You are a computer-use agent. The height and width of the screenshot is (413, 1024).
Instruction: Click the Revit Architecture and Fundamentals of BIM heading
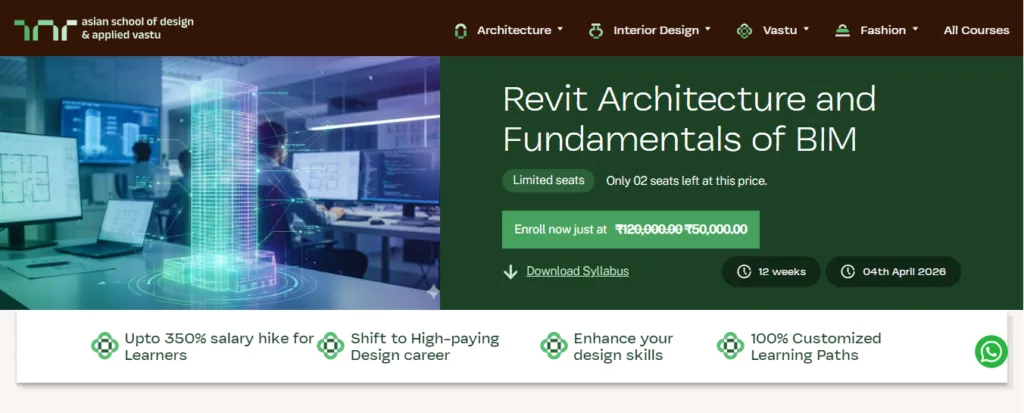point(689,119)
